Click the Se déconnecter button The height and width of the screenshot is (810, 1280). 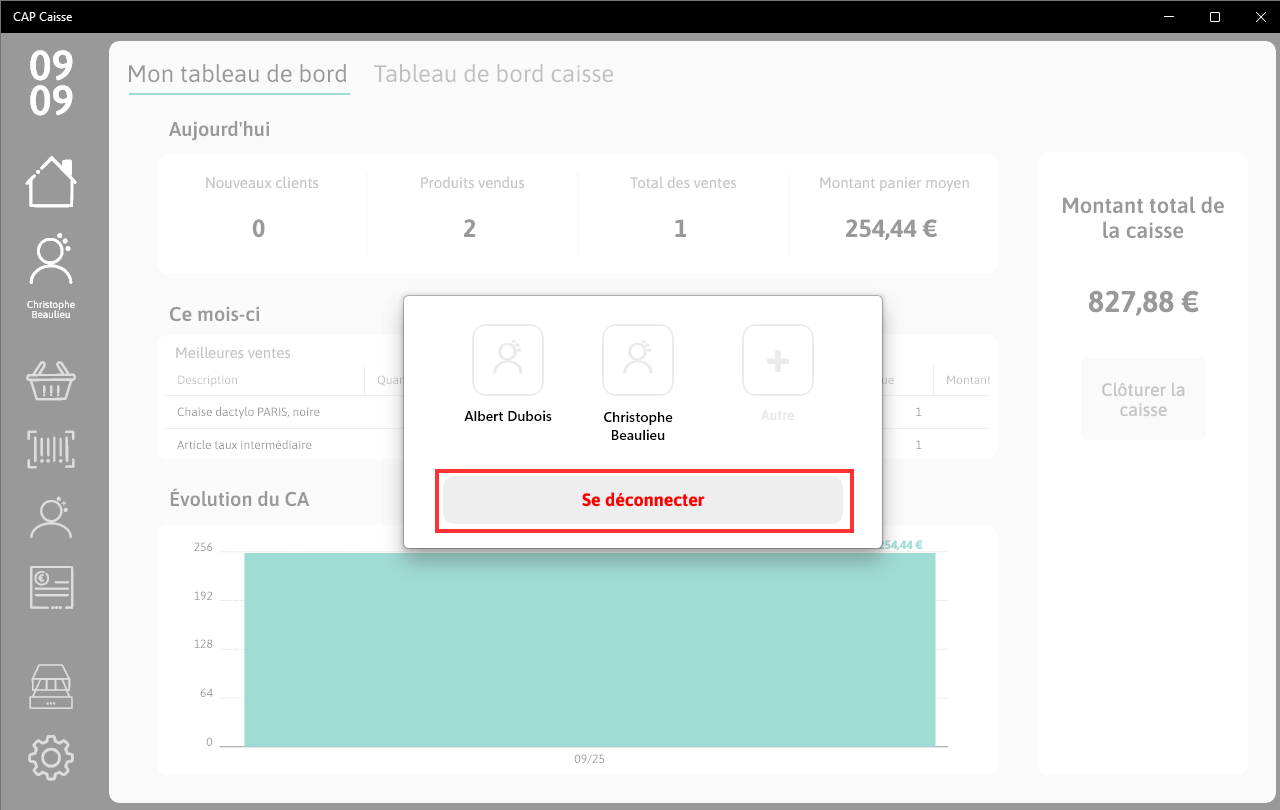(x=643, y=500)
